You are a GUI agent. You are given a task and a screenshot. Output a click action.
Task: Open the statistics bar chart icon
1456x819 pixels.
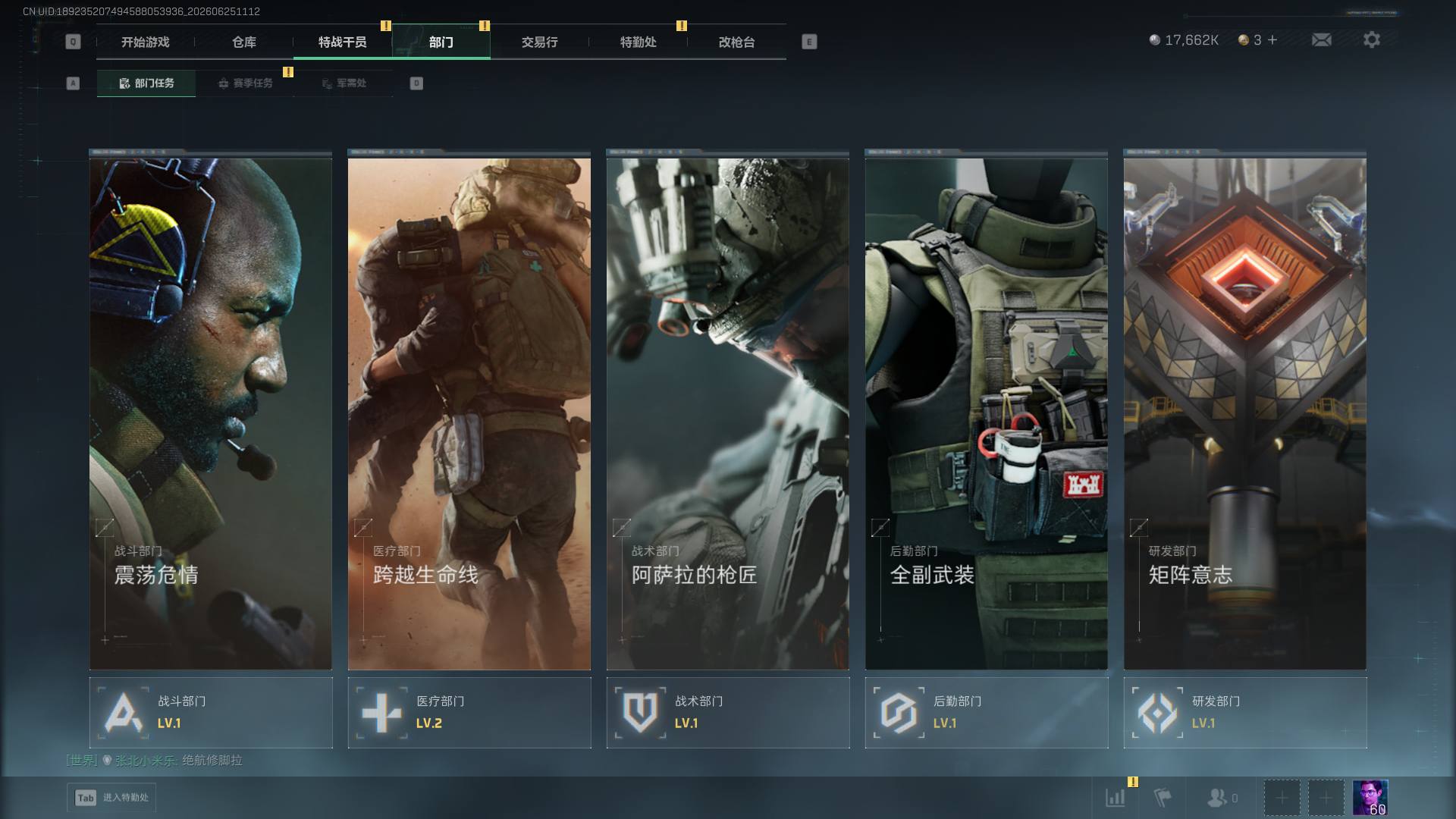[x=1115, y=797]
